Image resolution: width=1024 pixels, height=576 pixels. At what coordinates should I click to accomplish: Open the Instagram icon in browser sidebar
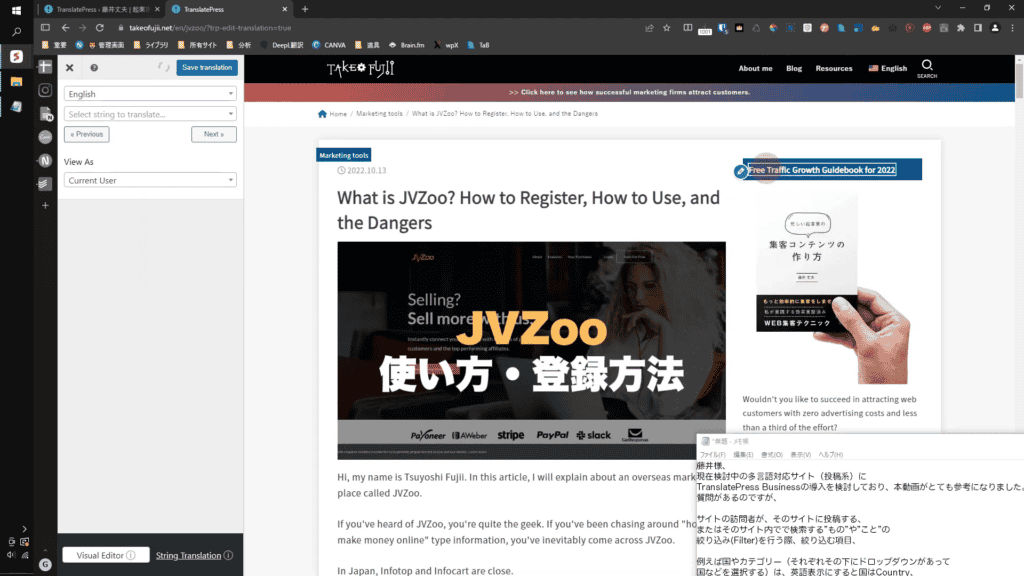[x=45, y=90]
